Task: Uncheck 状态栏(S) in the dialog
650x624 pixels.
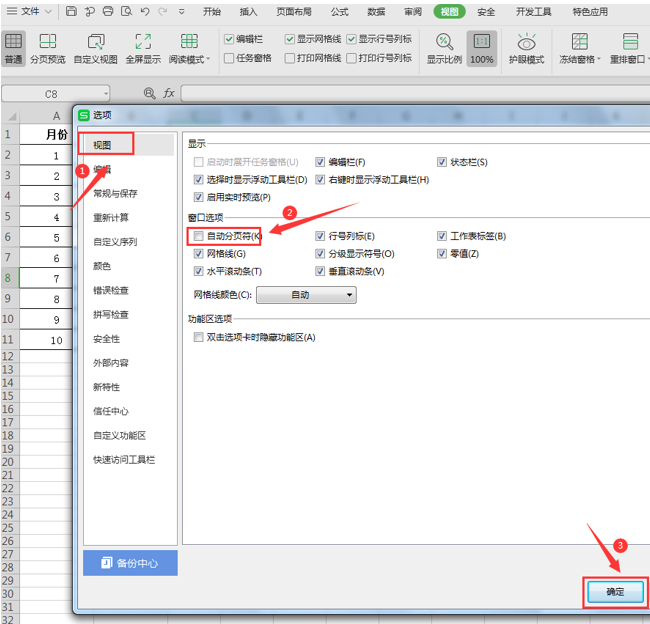Action: (x=442, y=162)
